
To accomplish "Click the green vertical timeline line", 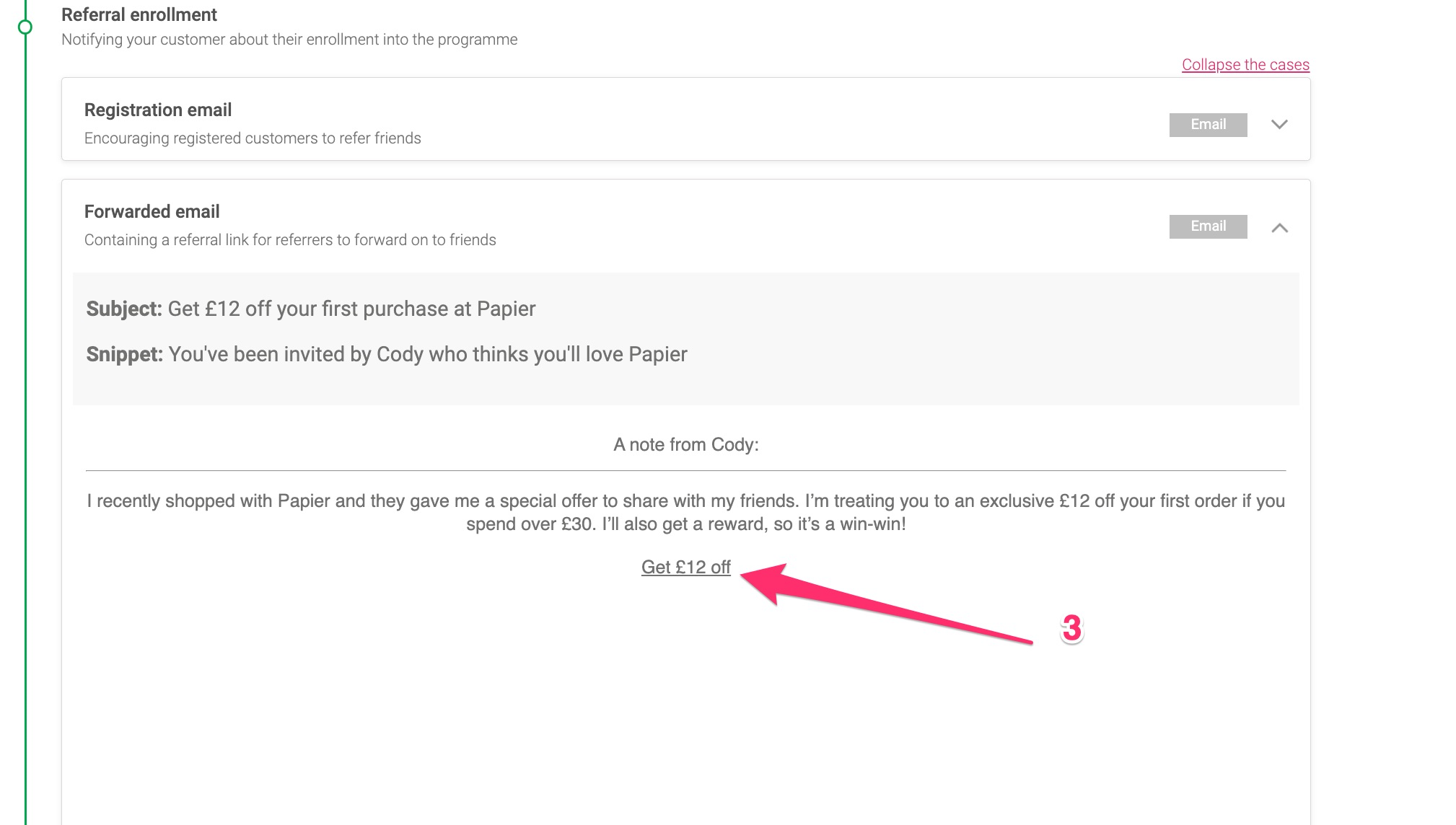I will pyautogui.click(x=25, y=433).
